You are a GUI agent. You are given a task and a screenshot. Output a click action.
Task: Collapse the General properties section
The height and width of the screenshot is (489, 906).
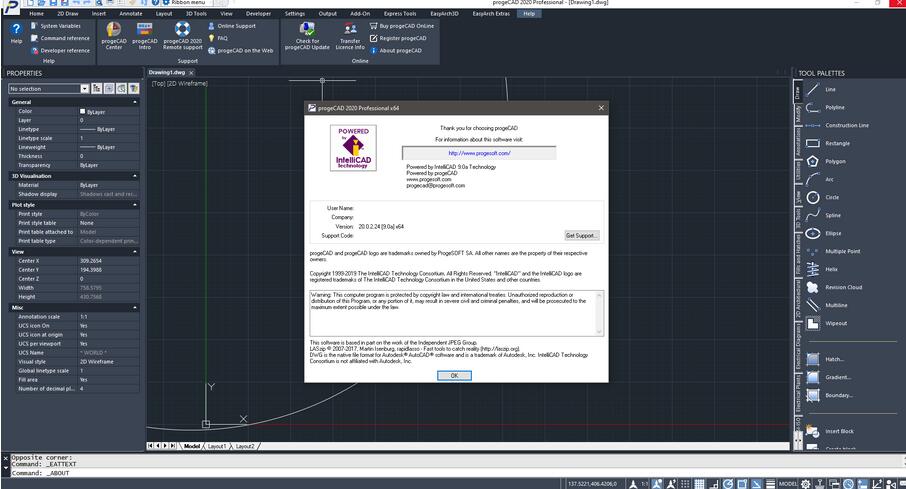pyautogui.click(x=135, y=102)
